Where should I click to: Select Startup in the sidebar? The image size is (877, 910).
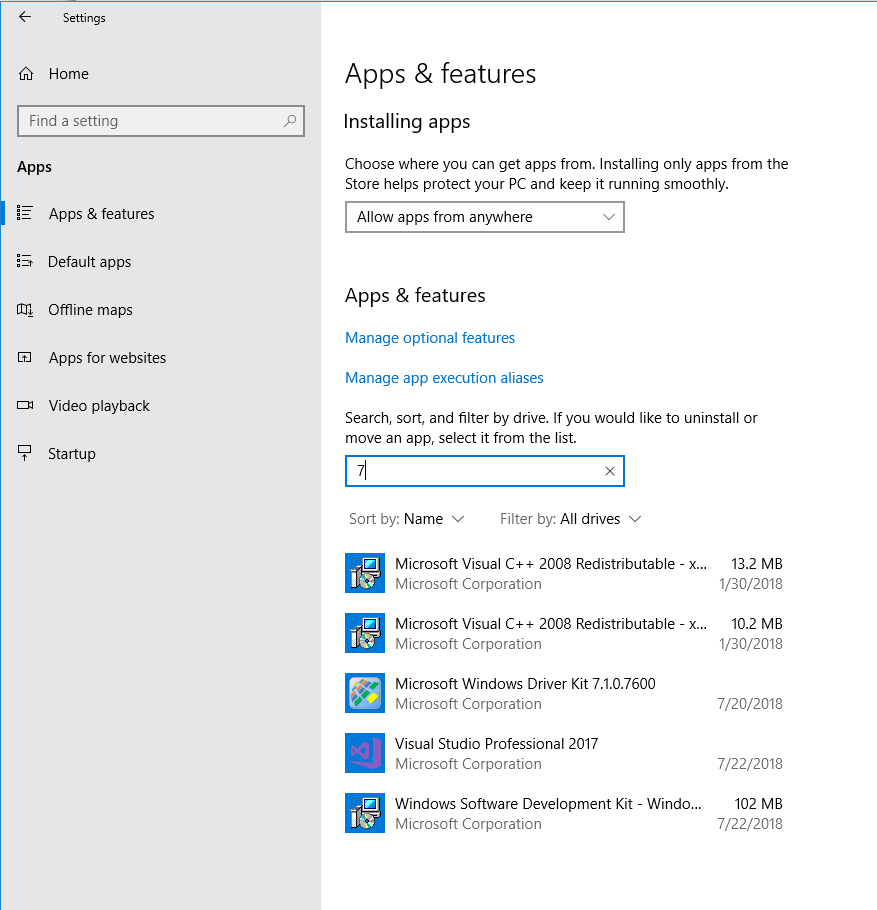click(72, 454)
